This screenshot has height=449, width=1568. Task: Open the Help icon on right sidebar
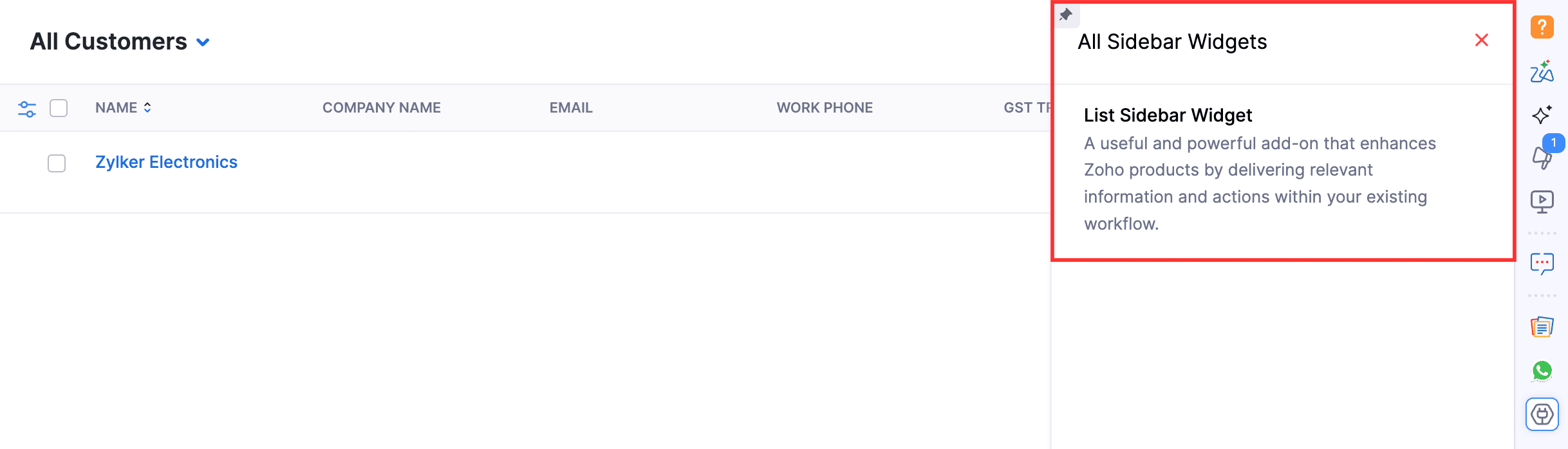1542,27
